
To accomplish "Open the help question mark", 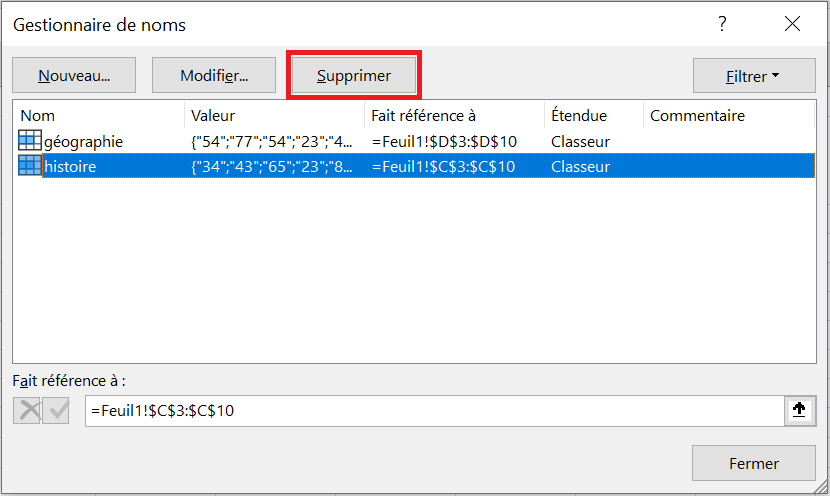I will pyautogui.click(x=722, y=24).
